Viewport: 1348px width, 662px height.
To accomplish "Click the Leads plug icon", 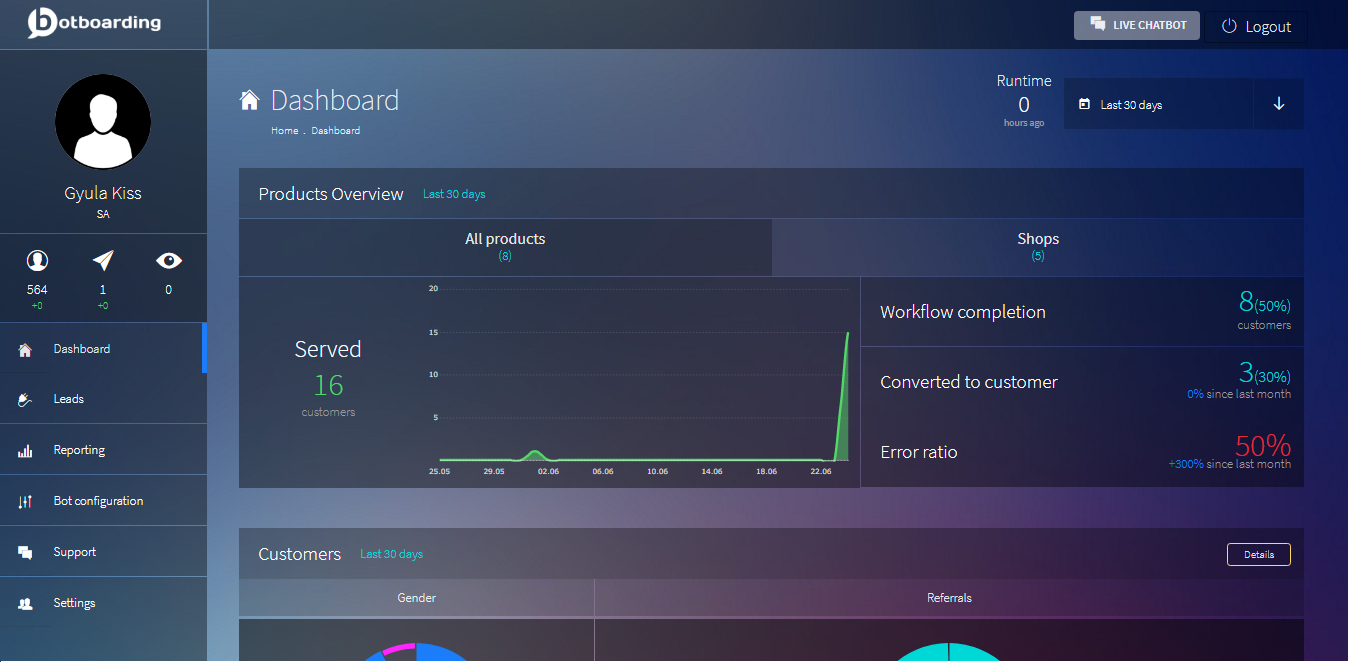I will pos(25,400).
